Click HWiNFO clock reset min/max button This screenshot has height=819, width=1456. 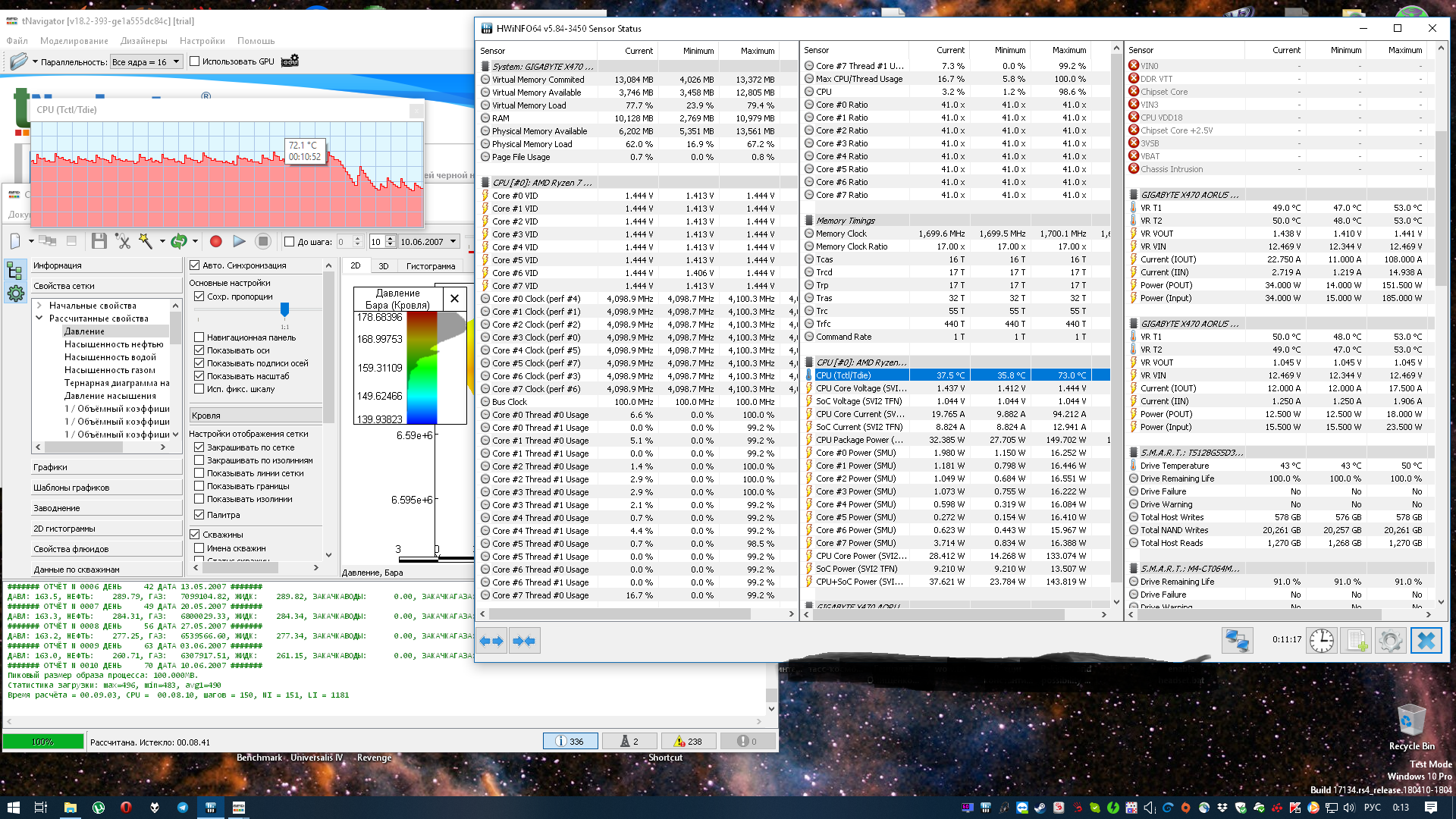coord(1321,641)
